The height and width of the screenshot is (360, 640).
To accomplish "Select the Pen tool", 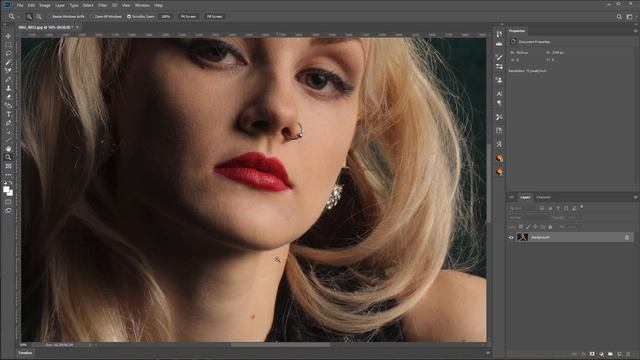I will (8, 123).
